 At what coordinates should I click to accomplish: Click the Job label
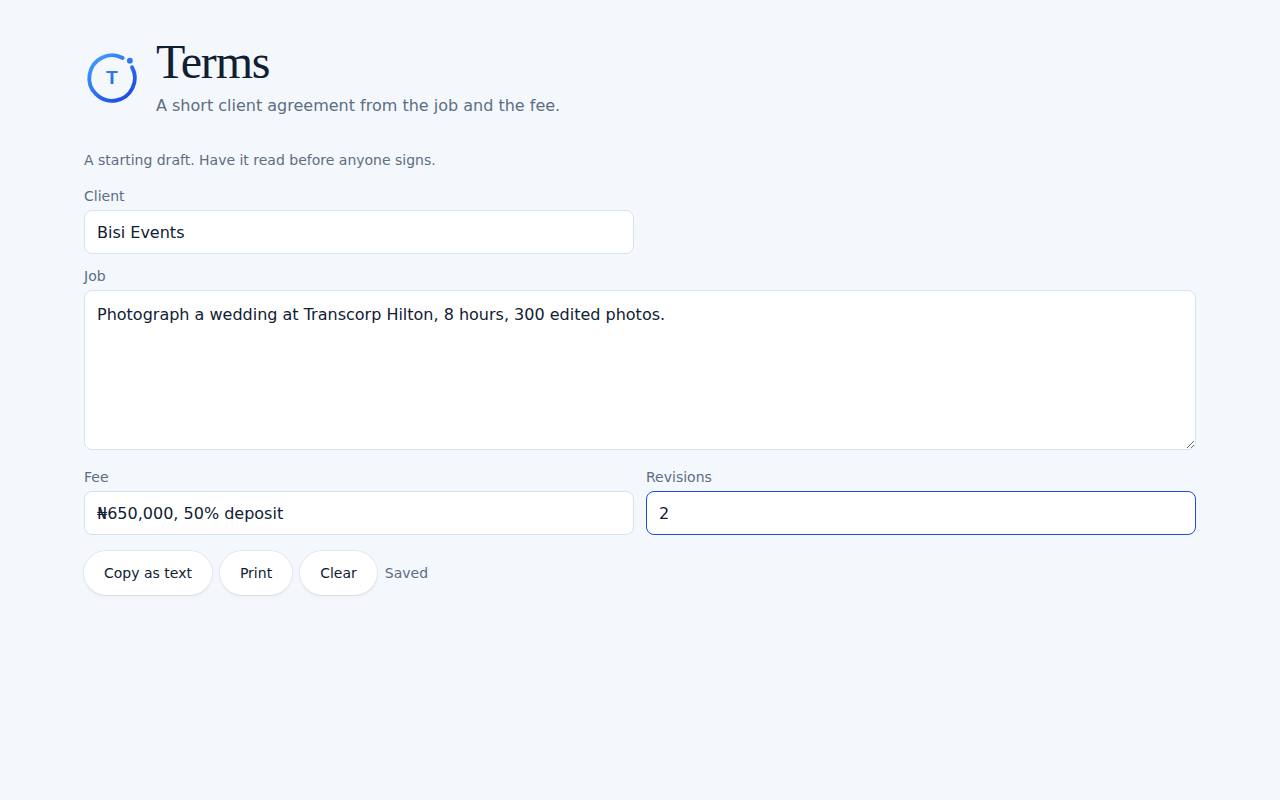coord(94,276)
